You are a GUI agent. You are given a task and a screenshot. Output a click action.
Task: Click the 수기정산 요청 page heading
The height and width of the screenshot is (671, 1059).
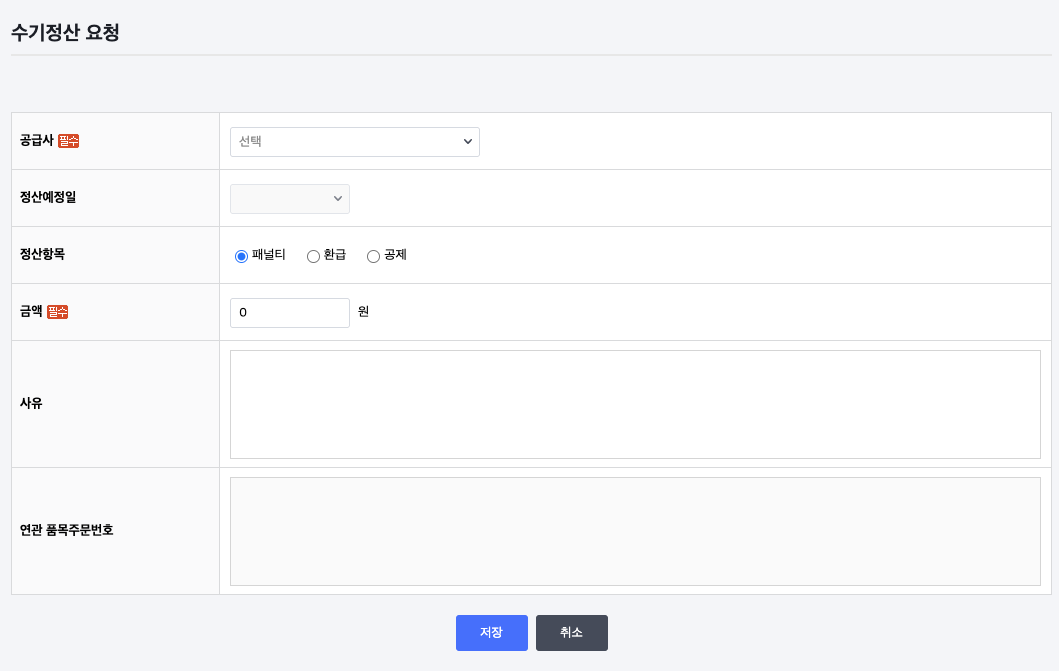(65, 32)
